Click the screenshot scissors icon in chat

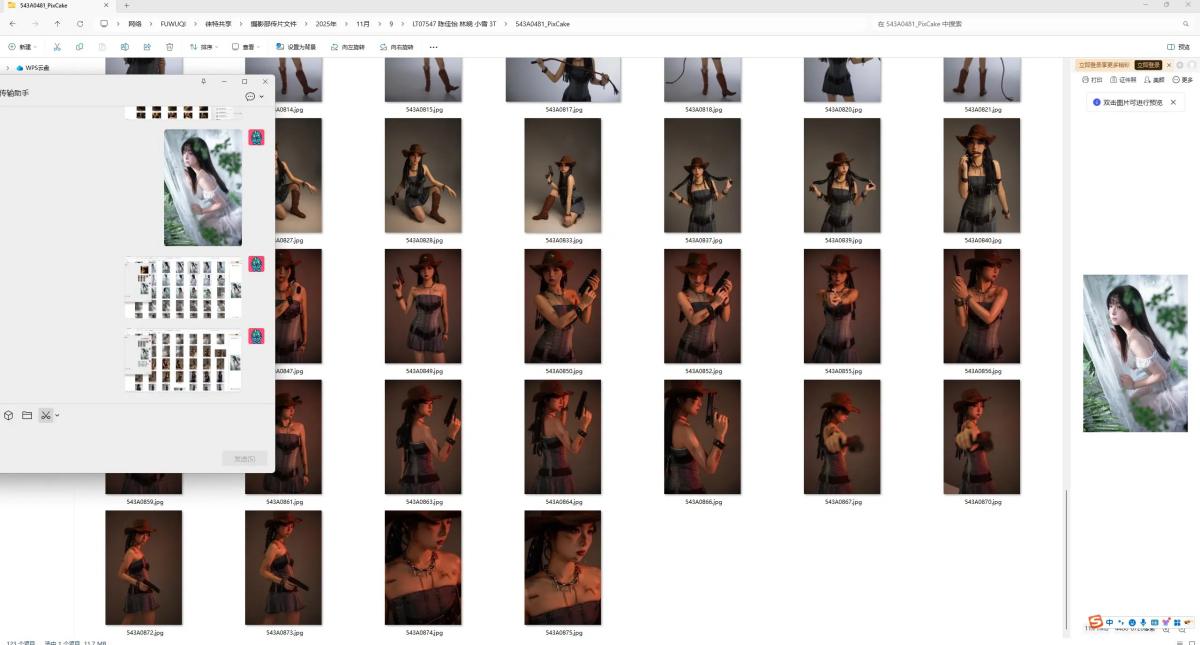(x=46, y=415)
